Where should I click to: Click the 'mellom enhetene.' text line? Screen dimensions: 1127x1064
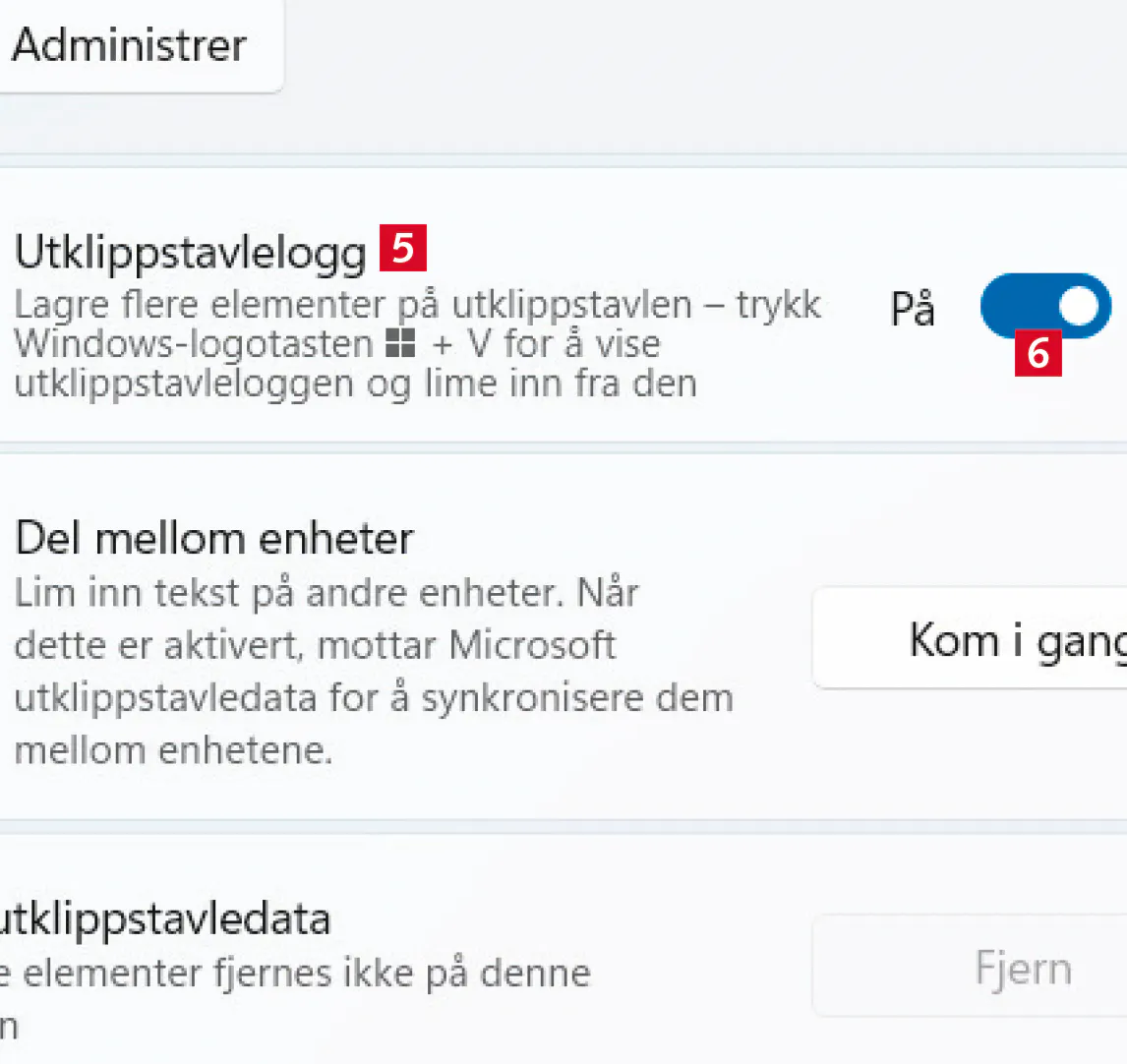click(173, 750)
